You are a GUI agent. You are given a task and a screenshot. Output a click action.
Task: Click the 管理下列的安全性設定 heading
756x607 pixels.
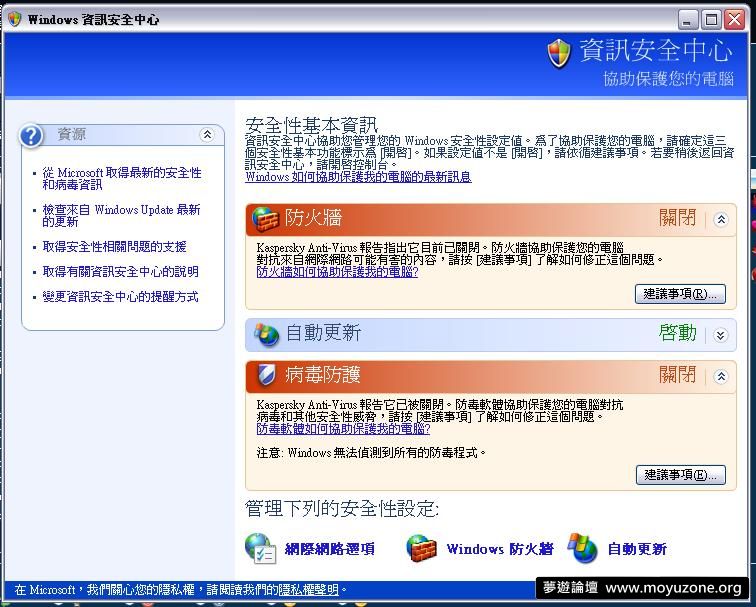342,508
